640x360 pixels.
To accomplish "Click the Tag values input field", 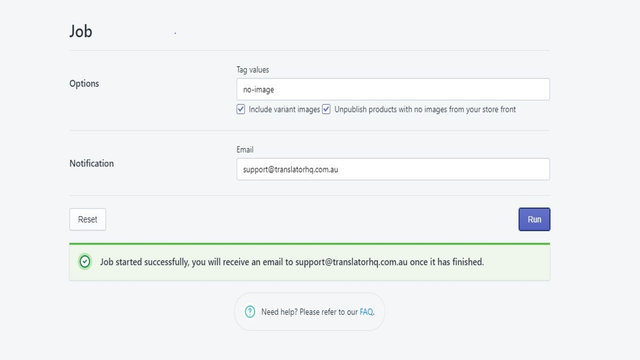I will click(x=393, y=89).
